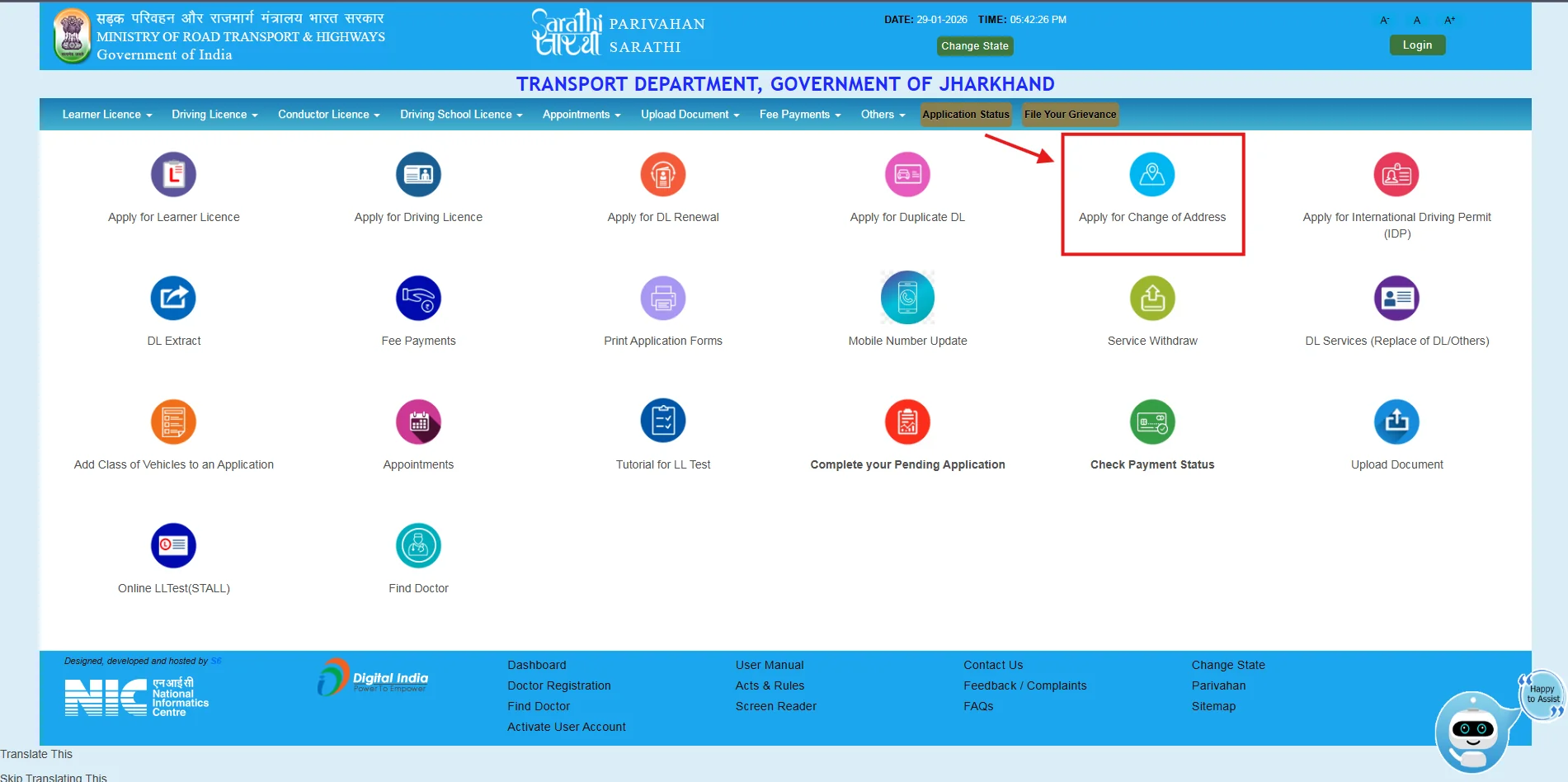Expand the Learner Licence dropdown menu
Image resolution: width=1568 pixels, height=782 pixels.
(106, 115)
